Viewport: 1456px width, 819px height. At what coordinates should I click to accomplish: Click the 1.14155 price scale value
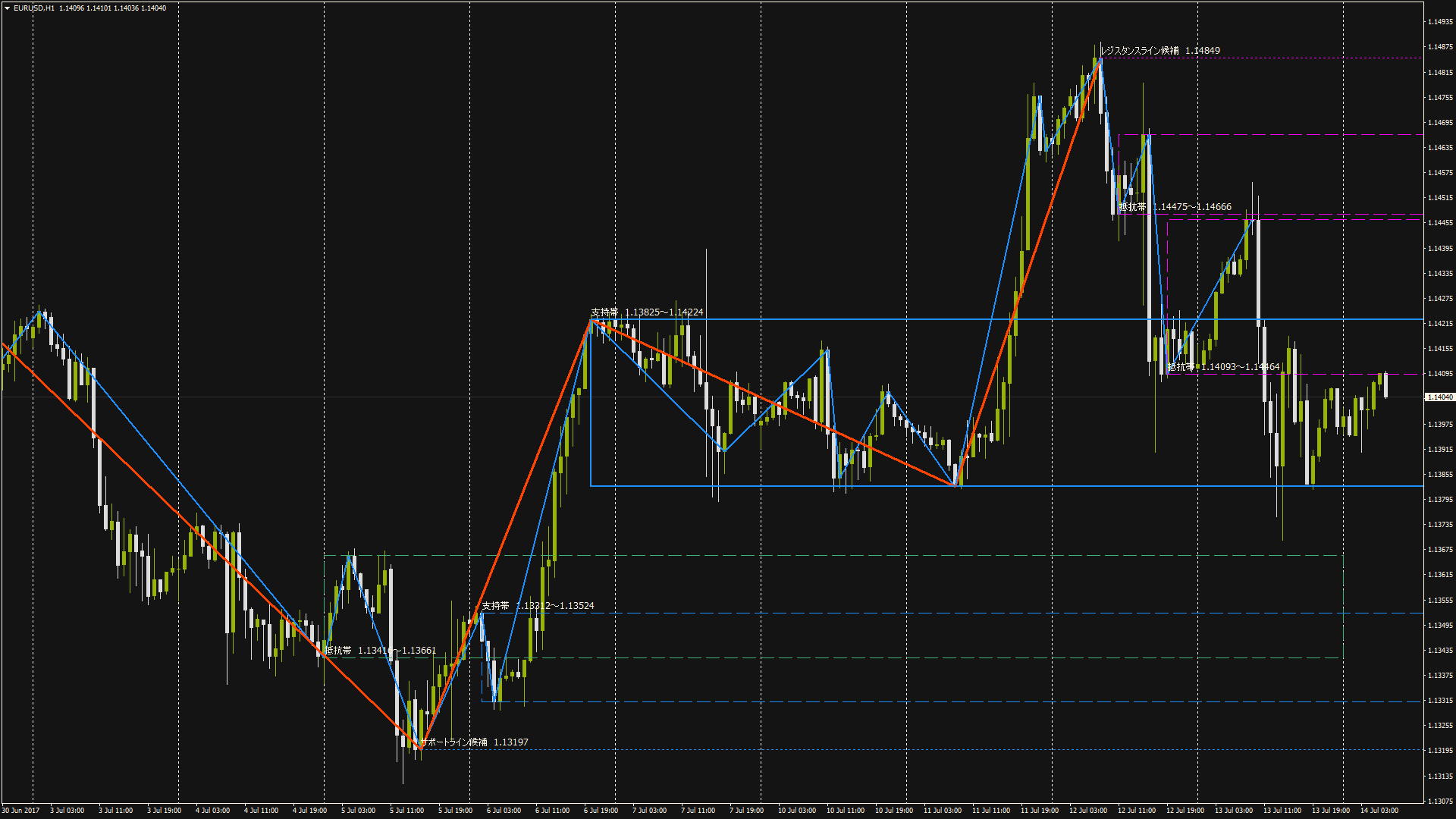pyautogui.click(x=1440, y=349)
